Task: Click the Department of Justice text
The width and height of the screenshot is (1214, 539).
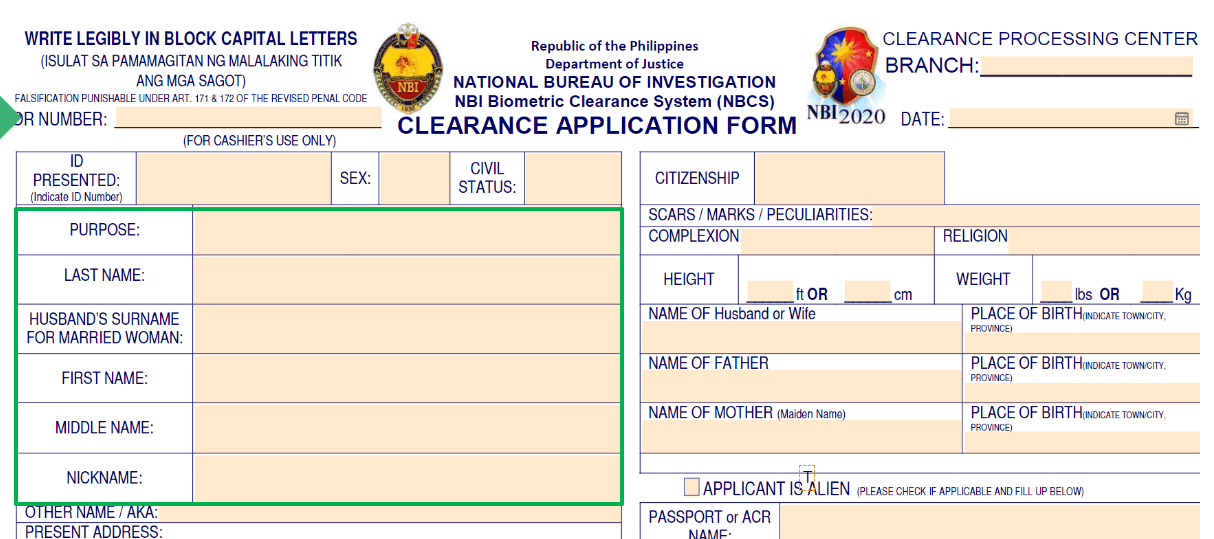Action: pos(614,64)
